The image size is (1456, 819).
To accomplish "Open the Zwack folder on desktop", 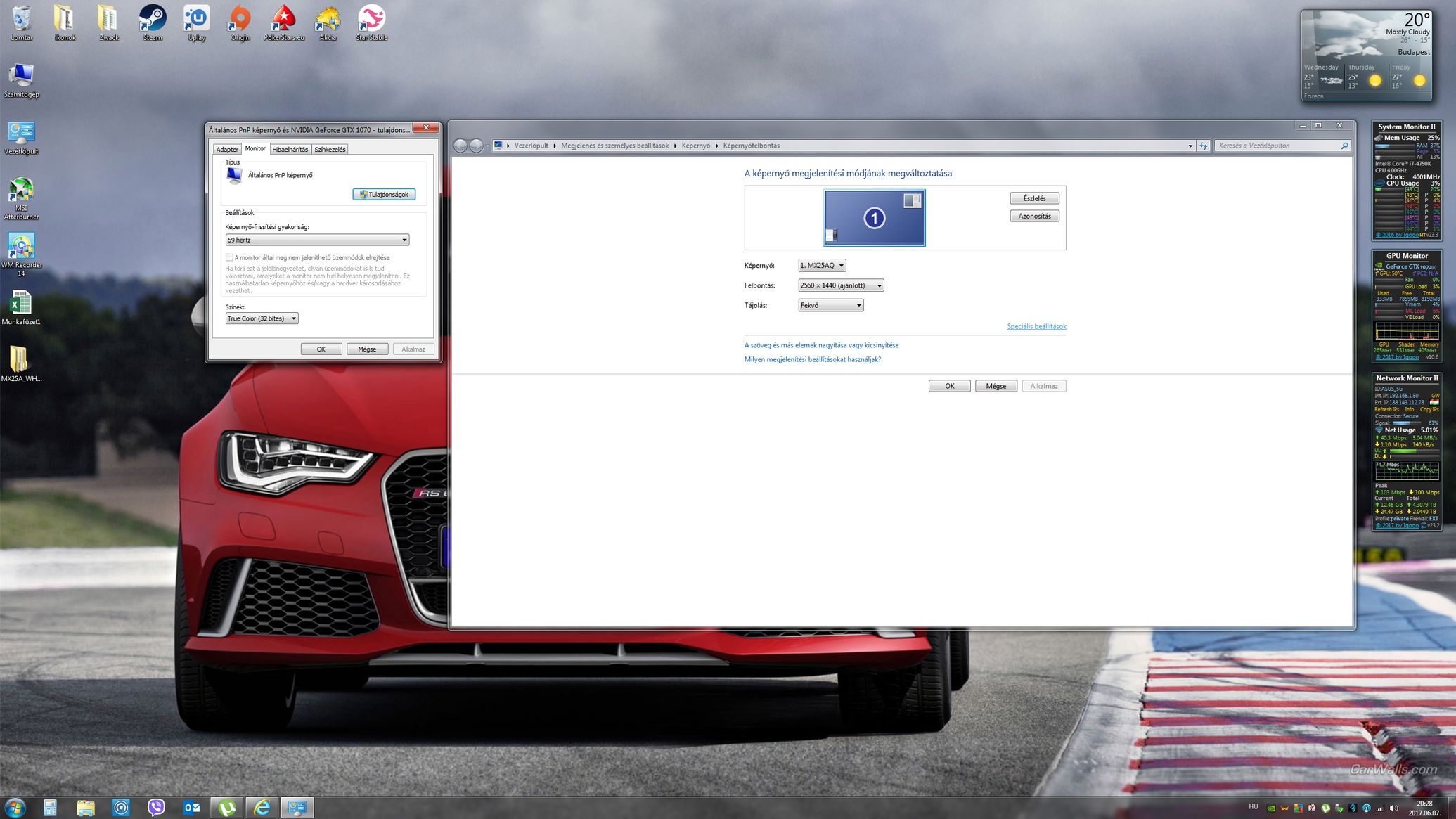I will 108,22.
